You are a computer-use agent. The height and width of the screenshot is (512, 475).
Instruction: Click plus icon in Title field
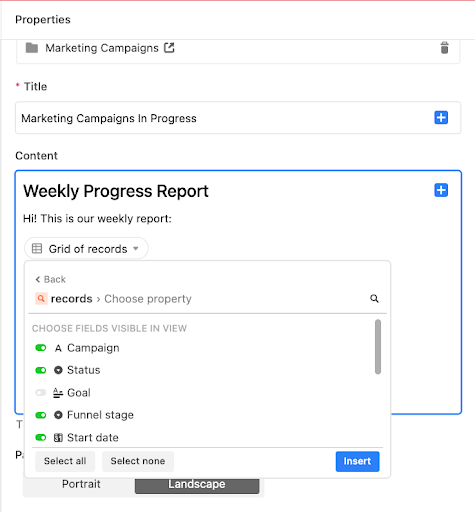(441, 118)
